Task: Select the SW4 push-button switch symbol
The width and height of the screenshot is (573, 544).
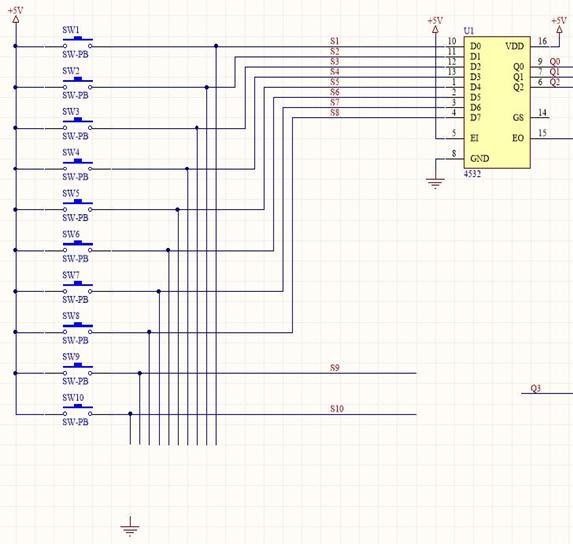Action: (77, 165)
